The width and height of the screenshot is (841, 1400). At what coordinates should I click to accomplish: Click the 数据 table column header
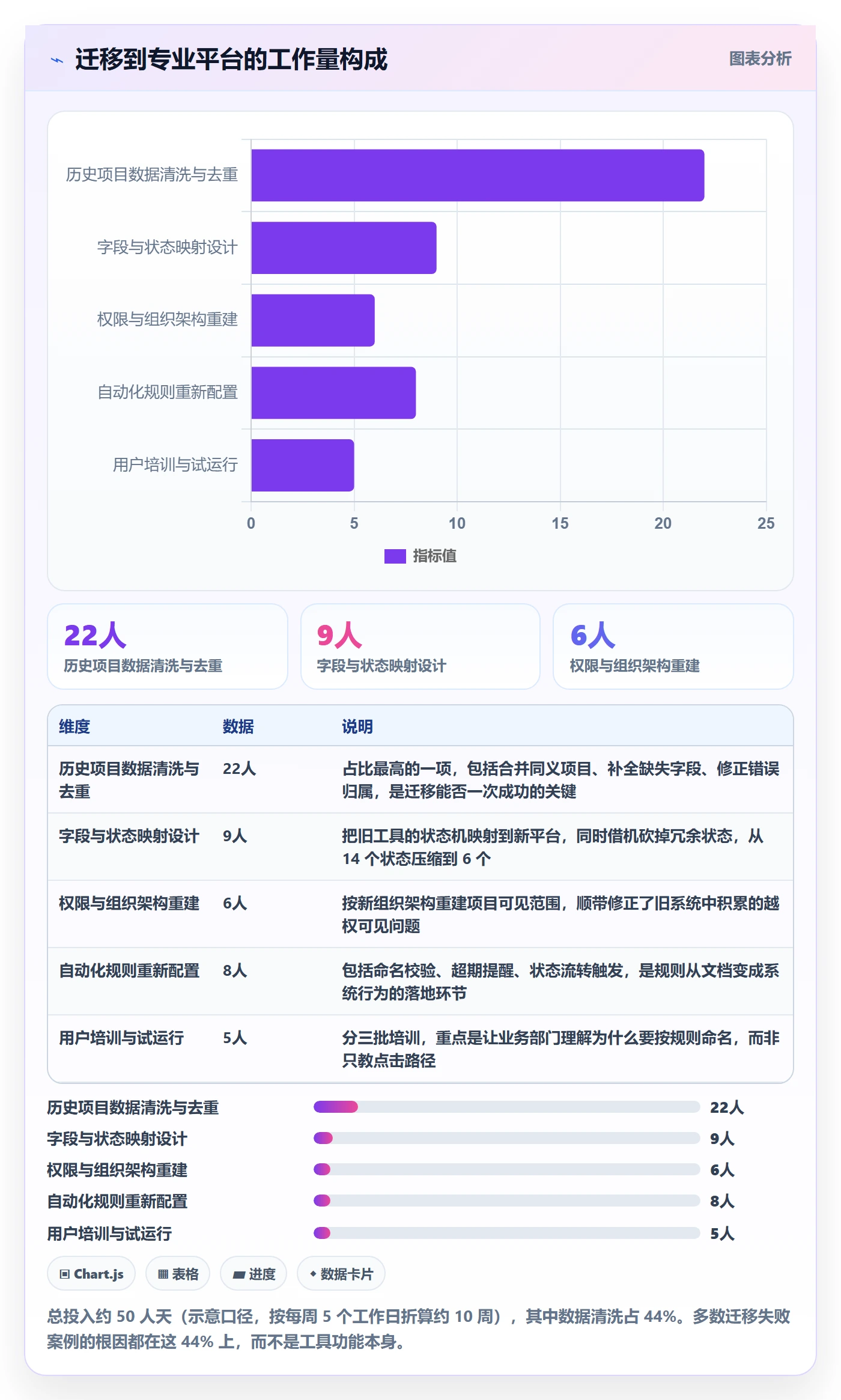(238, 726)
